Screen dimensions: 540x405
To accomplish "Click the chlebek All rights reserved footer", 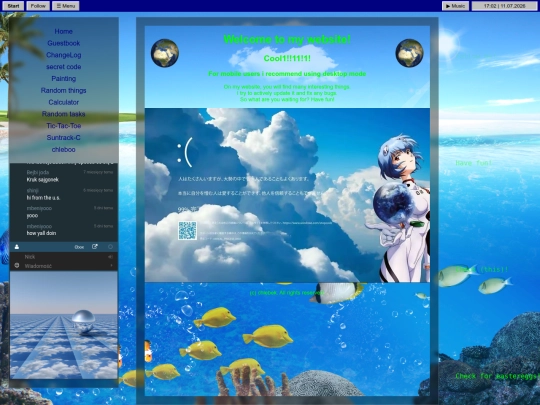I will [287, 293].
